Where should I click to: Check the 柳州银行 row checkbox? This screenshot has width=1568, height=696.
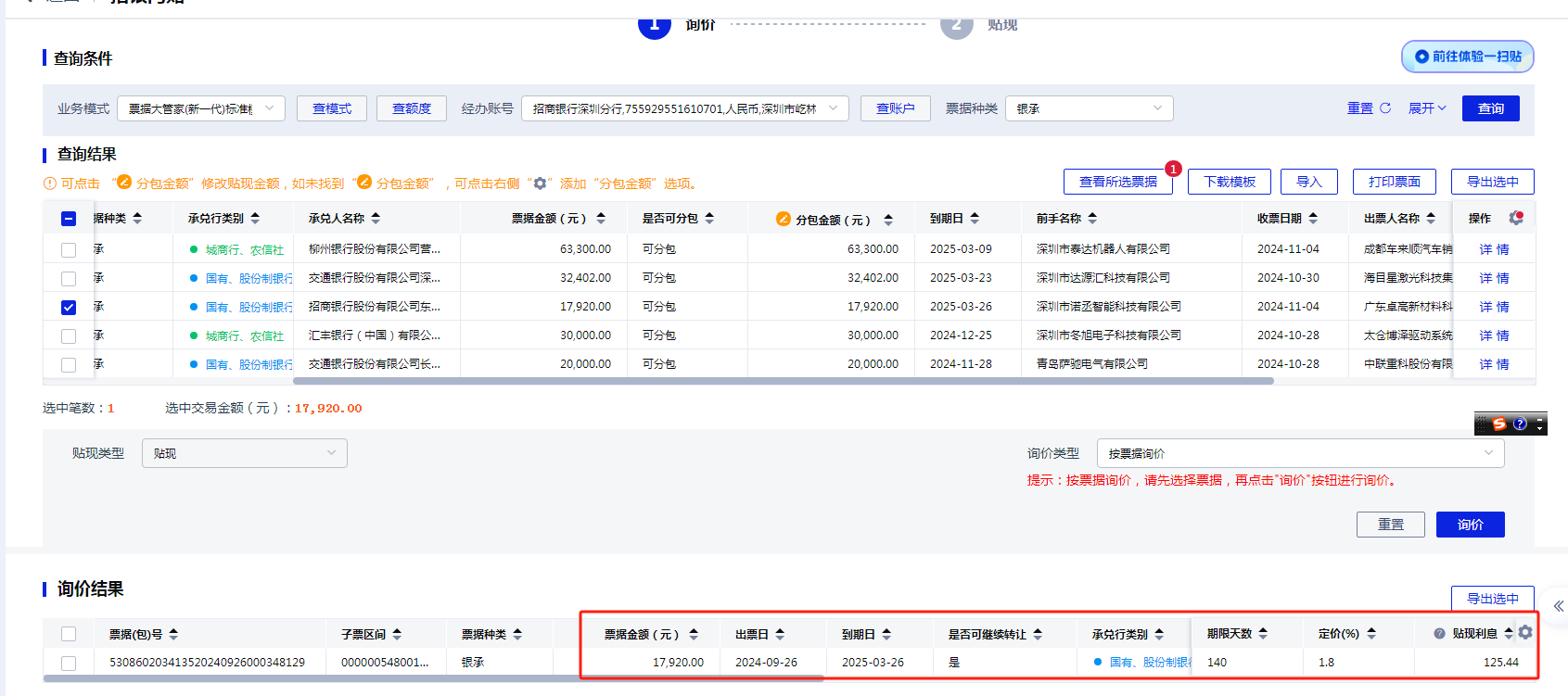(x=69, y=250)
